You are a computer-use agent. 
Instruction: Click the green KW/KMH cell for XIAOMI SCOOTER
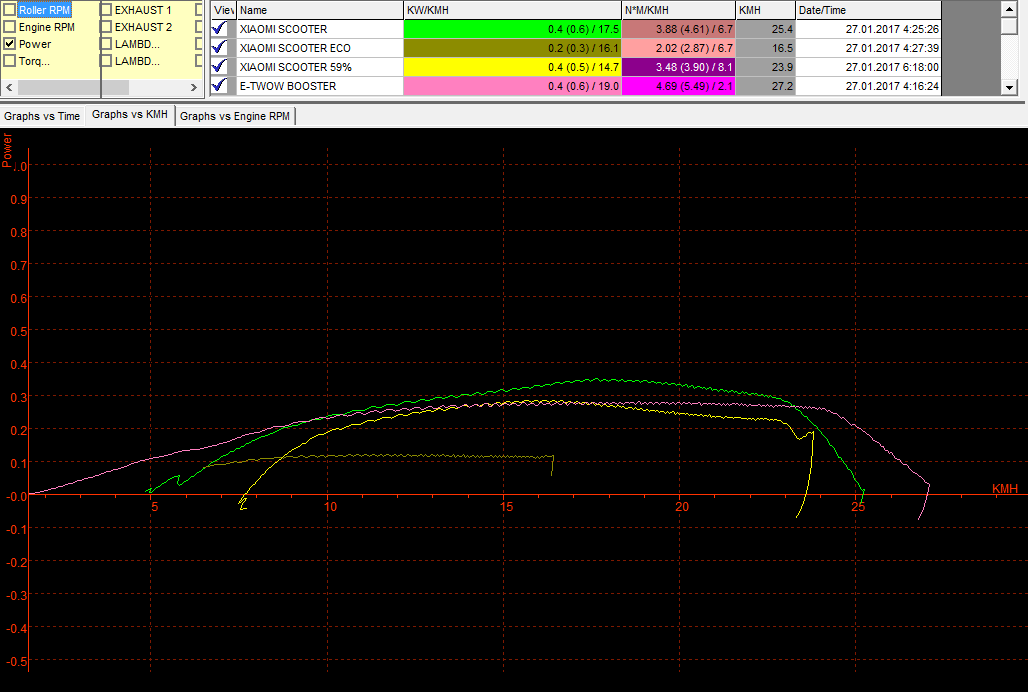click(x=513, y=29)
